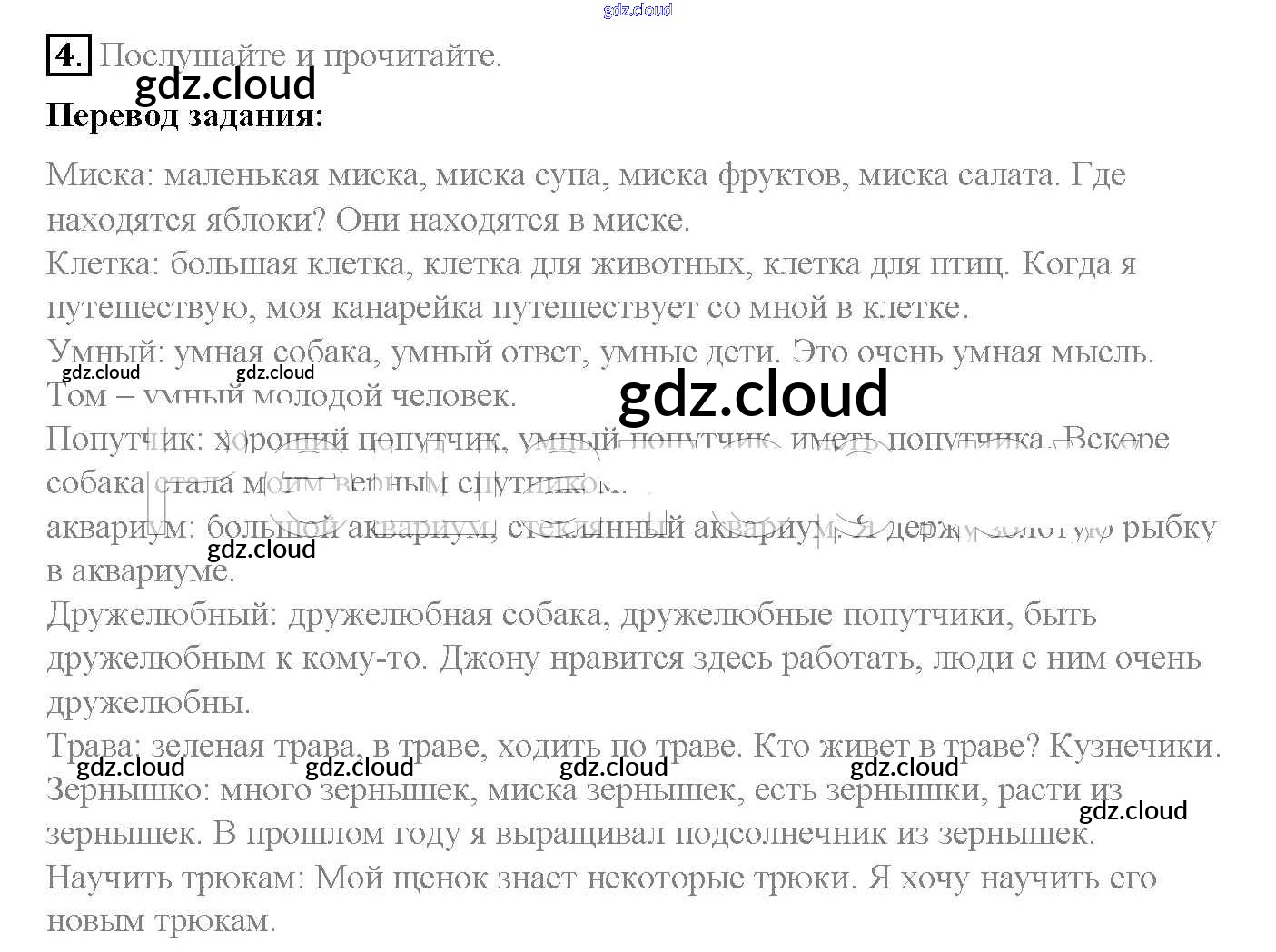1276x952 pixels.
Task: Click the word 'Кузнечики.' at line end
Action: point(1135,746)
